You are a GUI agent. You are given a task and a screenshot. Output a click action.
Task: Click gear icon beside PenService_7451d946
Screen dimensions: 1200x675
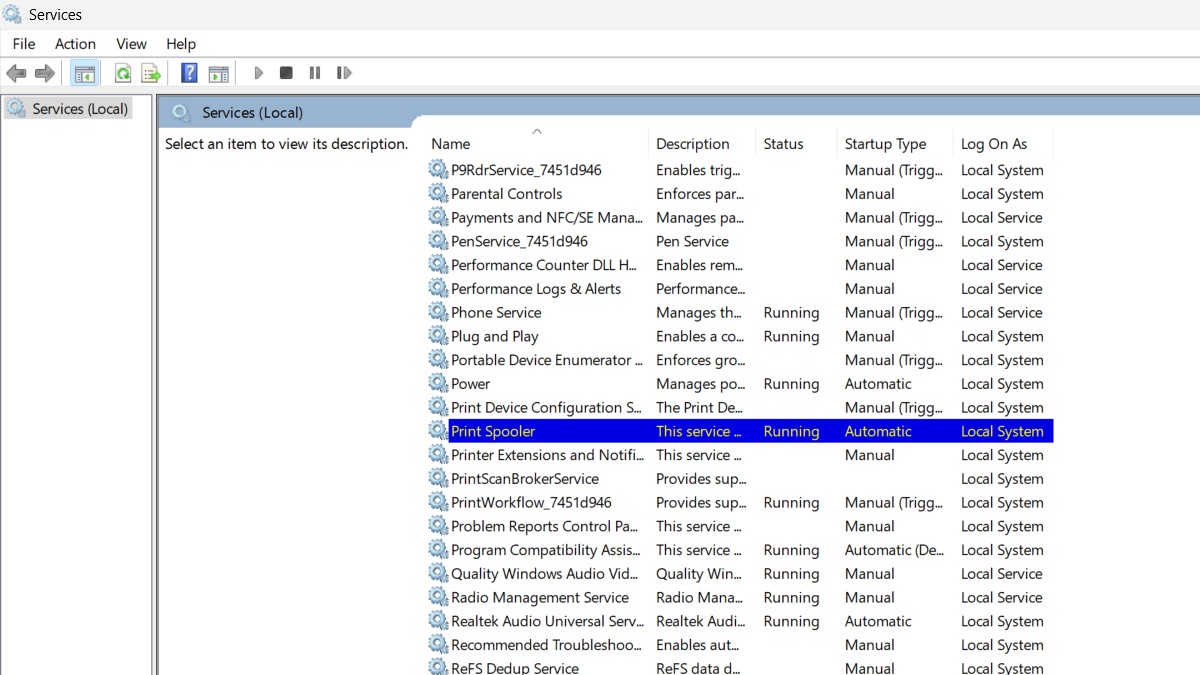click(438, 240)
